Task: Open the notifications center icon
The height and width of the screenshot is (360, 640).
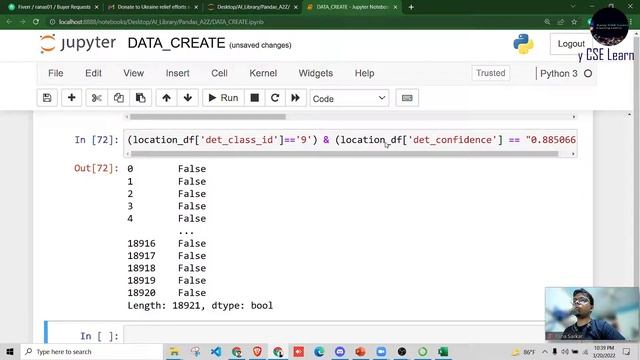Action: 627,351
